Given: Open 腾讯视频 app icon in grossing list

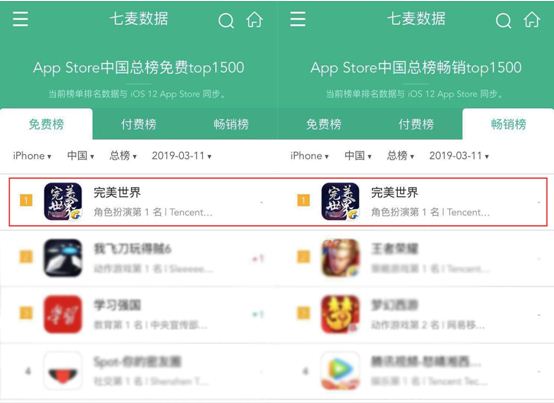Looking at the screenshot, I should [x=340, y=371].
